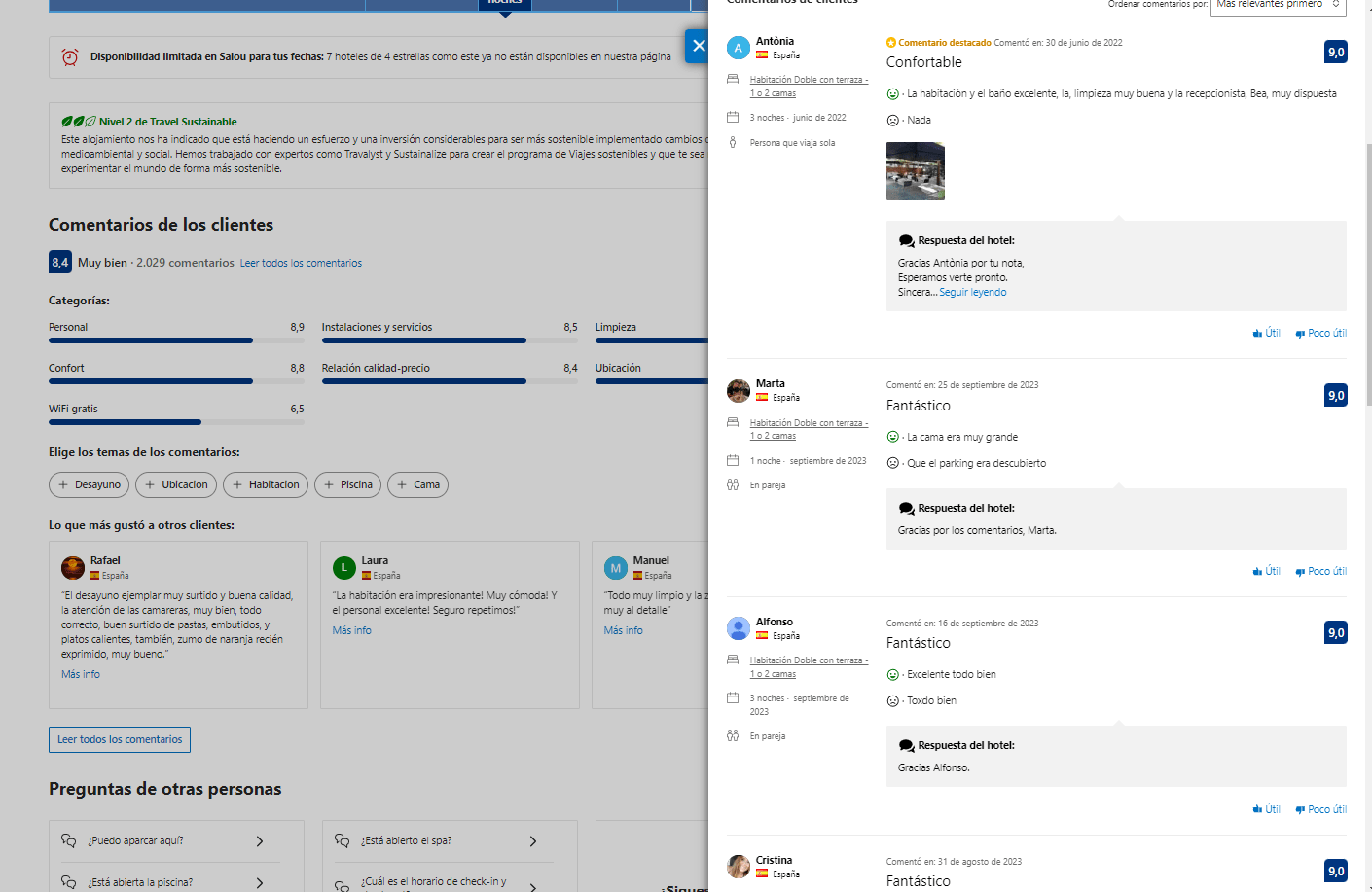The width and height of the screenshot is (1372, 892).
Task: Click the Relación calidad-precio rating bar
Action: pos(450,381)
